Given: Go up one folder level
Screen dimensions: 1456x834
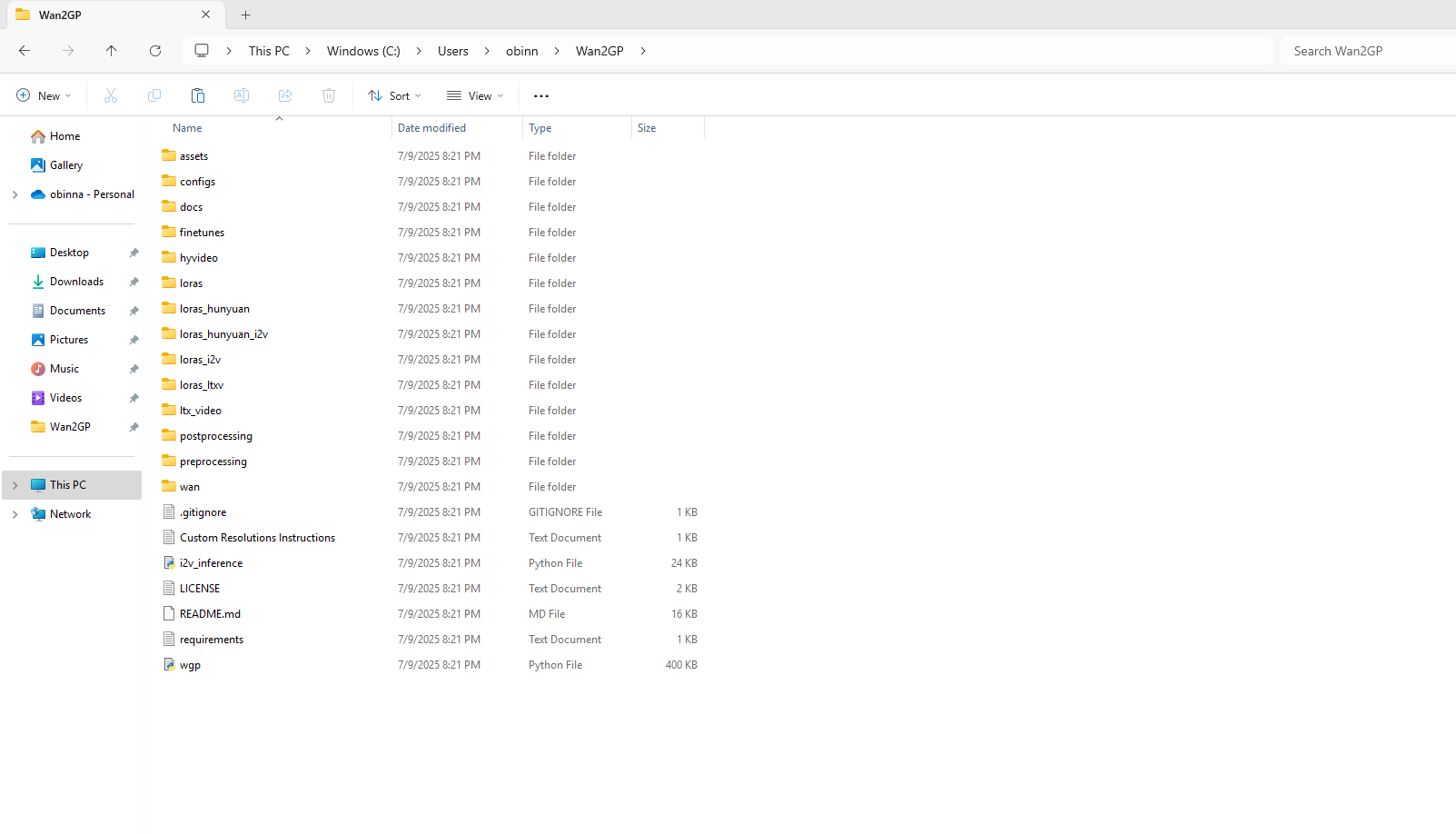Looking at the screenshot, I should tap(112, 51).
